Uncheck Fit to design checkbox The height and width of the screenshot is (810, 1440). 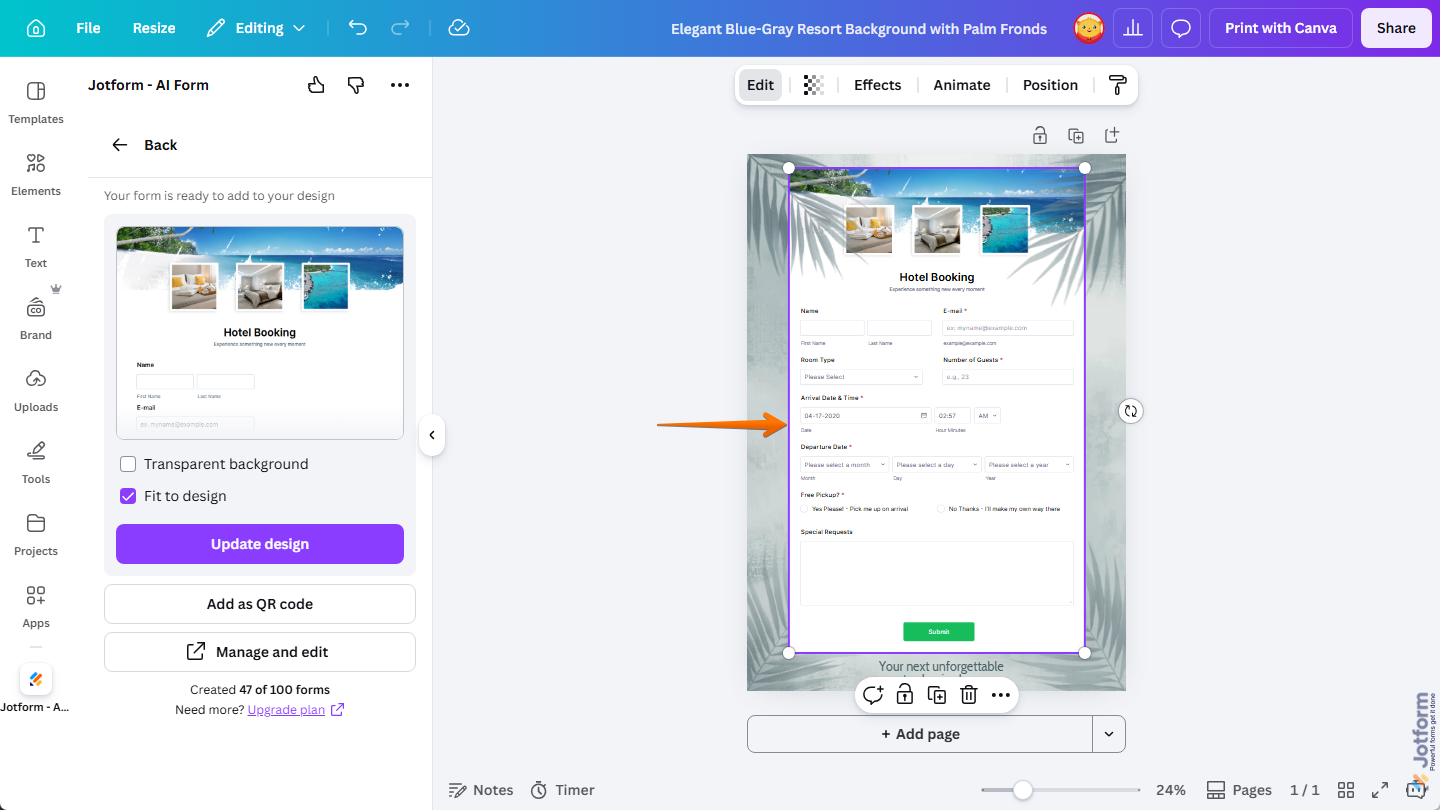click(128, 496)
